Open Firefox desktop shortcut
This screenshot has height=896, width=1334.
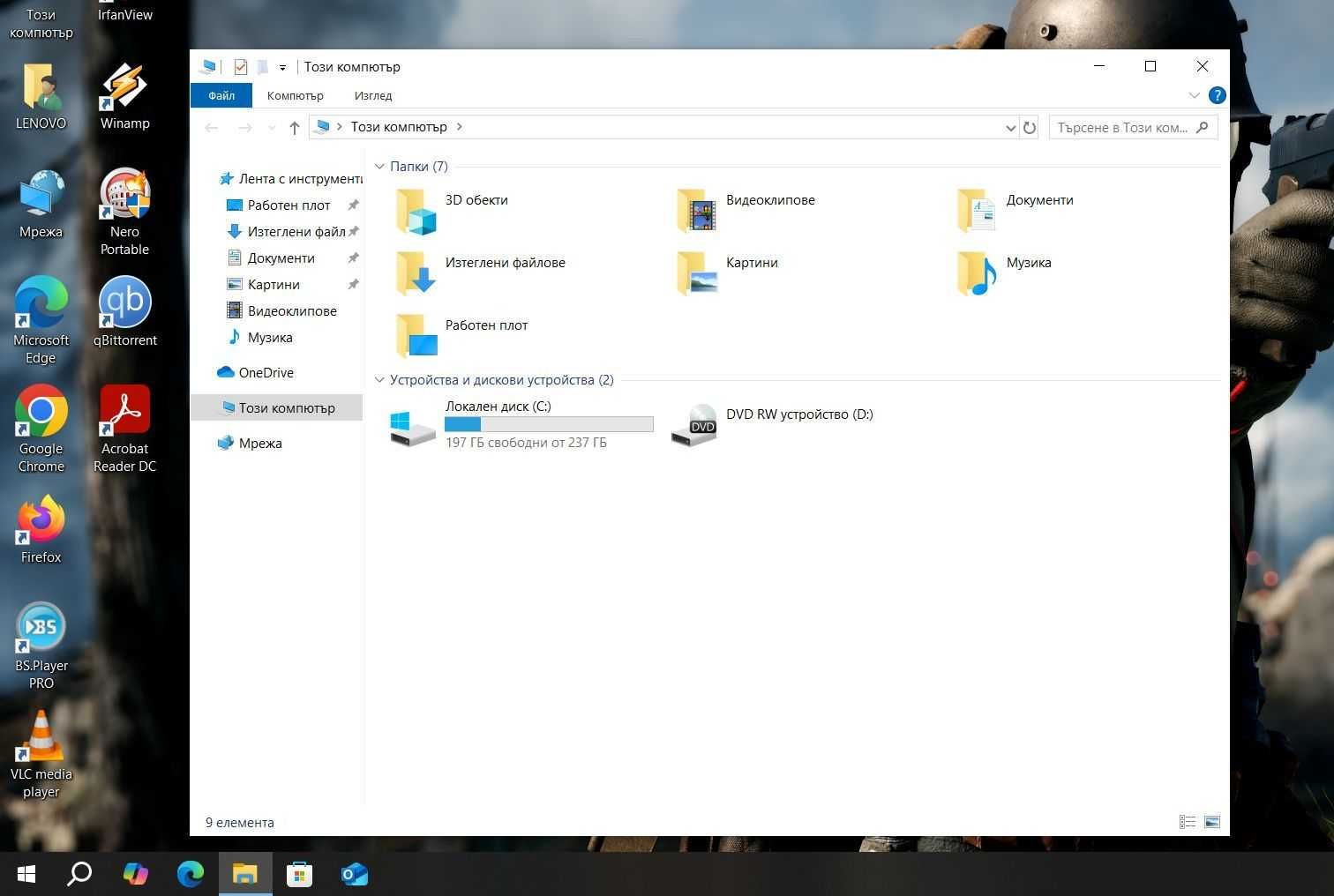point(41,528)
